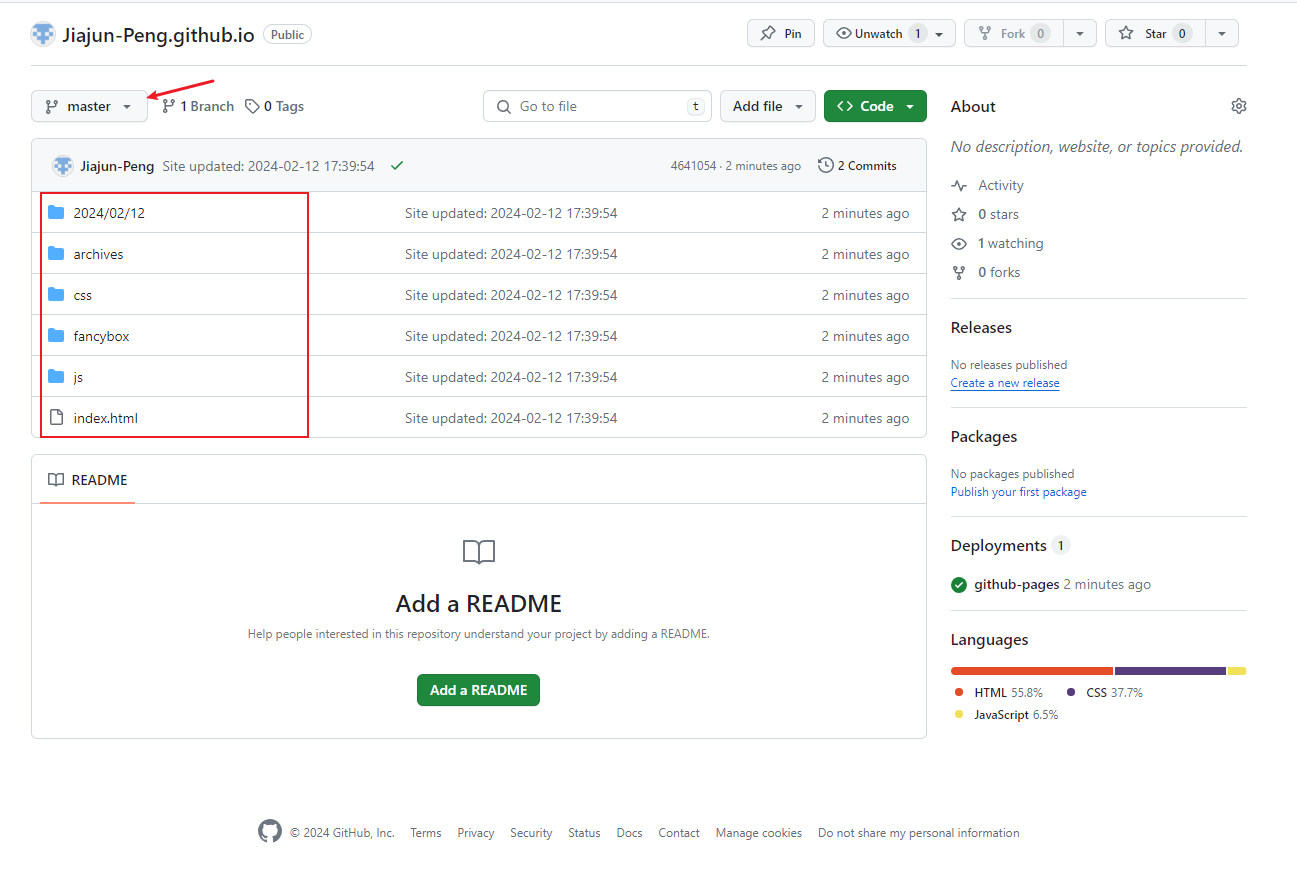Click Do not share my personal information
Screen dimensions: 1297x872
tap(919, 833)
